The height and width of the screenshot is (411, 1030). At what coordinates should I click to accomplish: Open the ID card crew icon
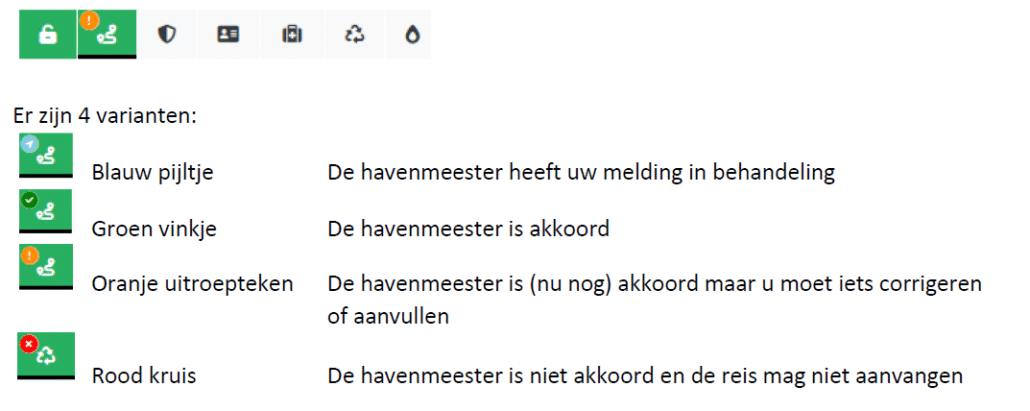pos(228,35)
